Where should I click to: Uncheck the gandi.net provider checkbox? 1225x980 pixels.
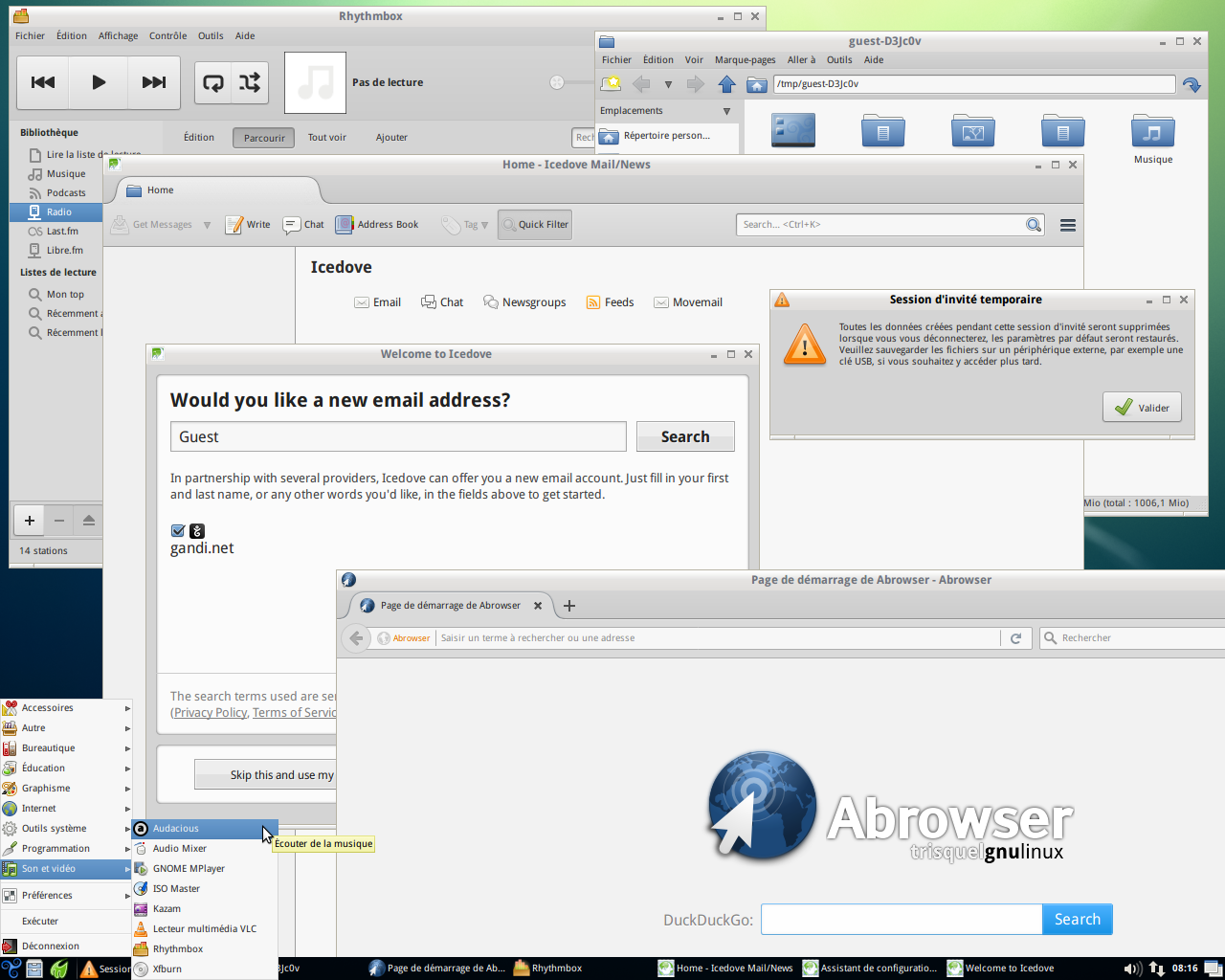tap(178, 531)
